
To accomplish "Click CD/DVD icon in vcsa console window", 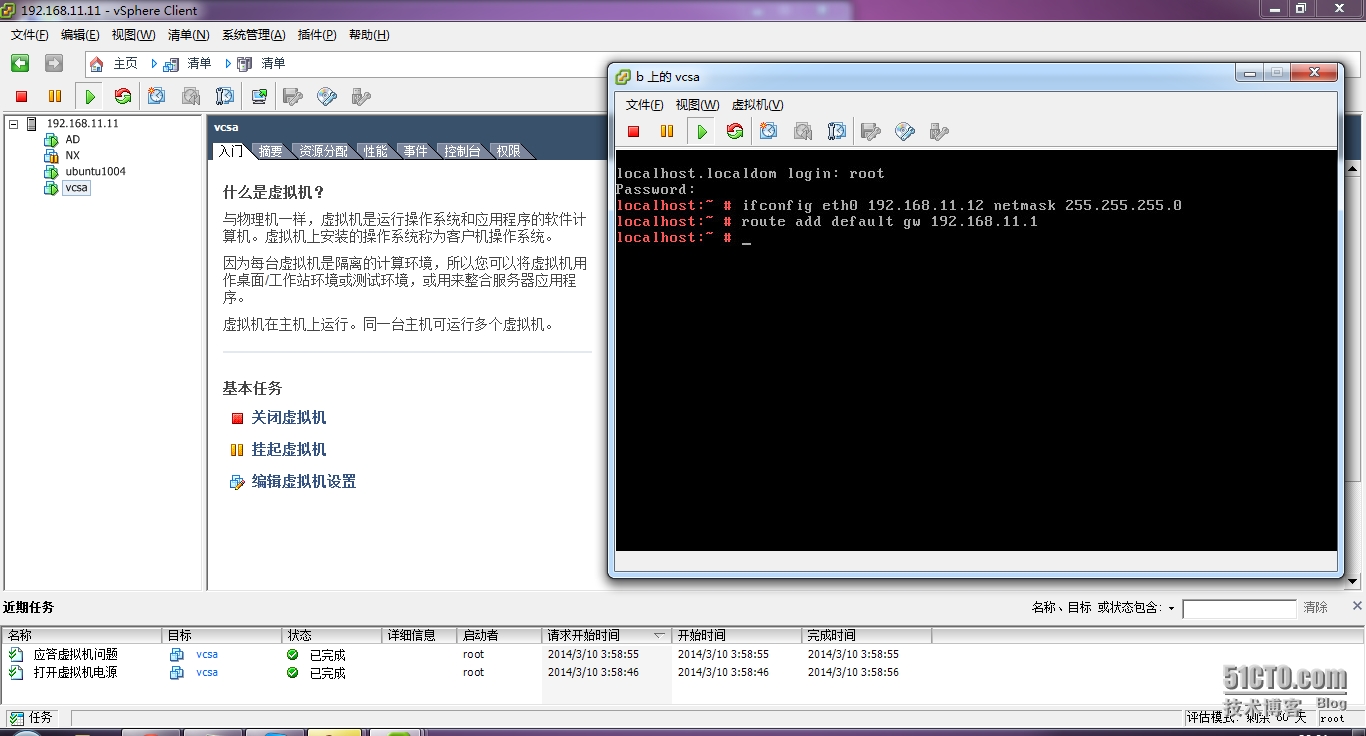I will [905, 131].
